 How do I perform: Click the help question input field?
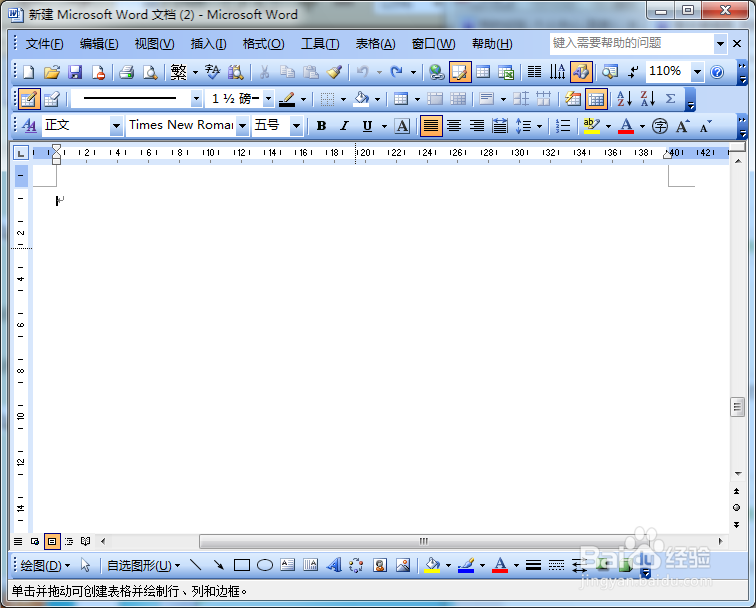[632, 43]
